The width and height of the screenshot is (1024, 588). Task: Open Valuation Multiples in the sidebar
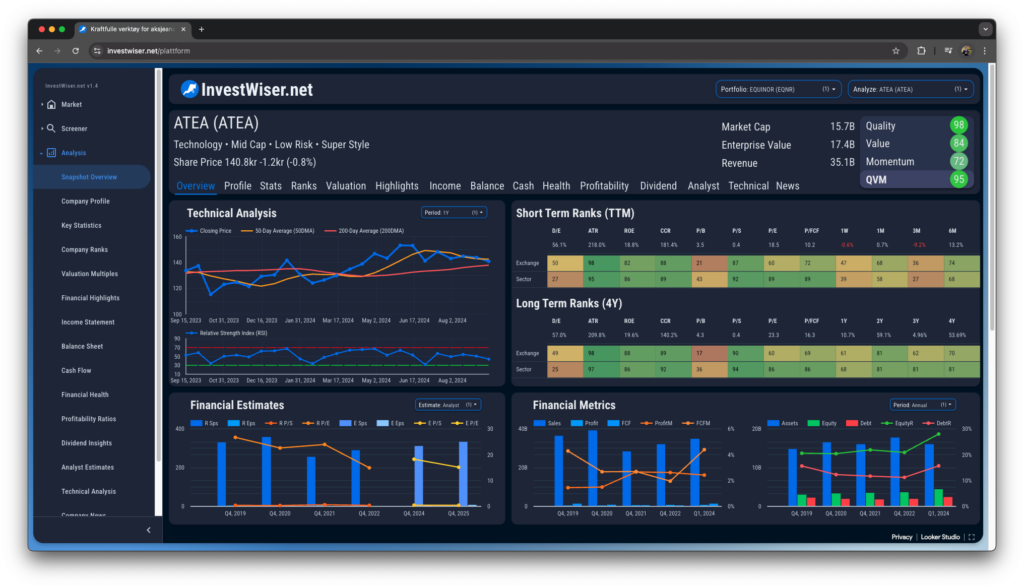pos(89,274)
